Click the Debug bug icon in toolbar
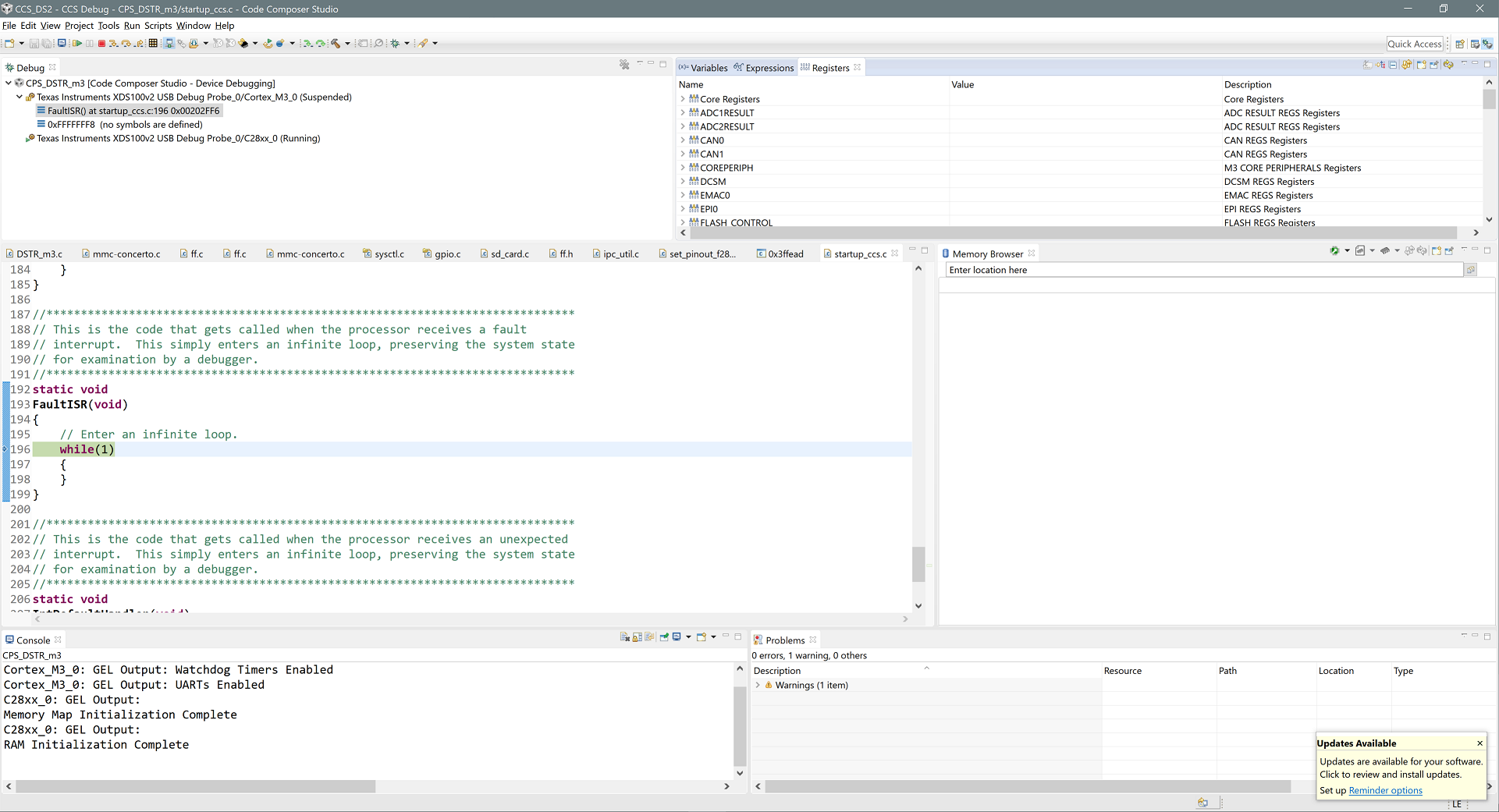Image resolution: width=1499 pixels, height=812 pixels. tap(395, 44)
